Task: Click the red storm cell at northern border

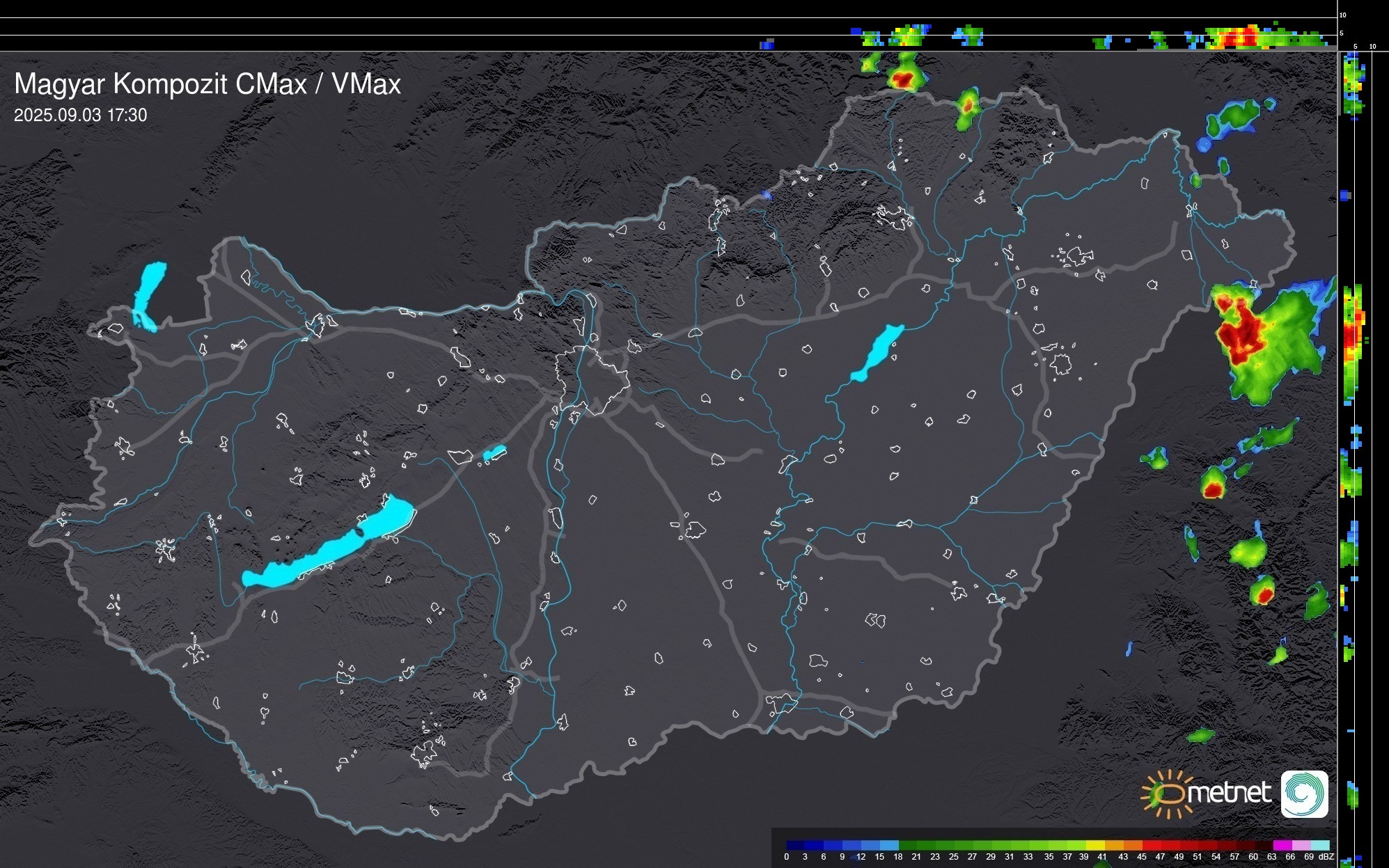Action: click(903, 79)
